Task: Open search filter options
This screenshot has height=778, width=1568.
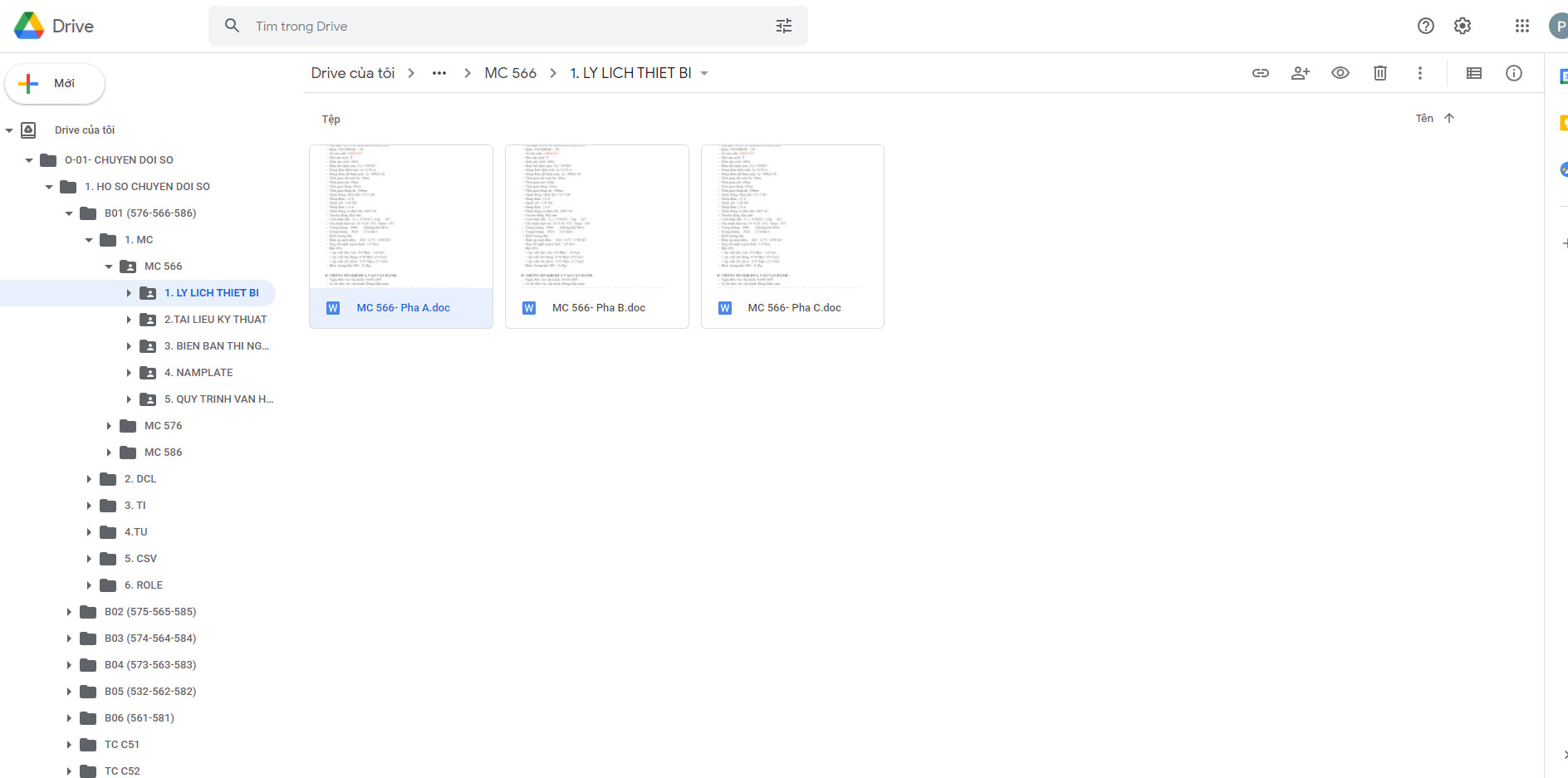Action: click(783, 26)
